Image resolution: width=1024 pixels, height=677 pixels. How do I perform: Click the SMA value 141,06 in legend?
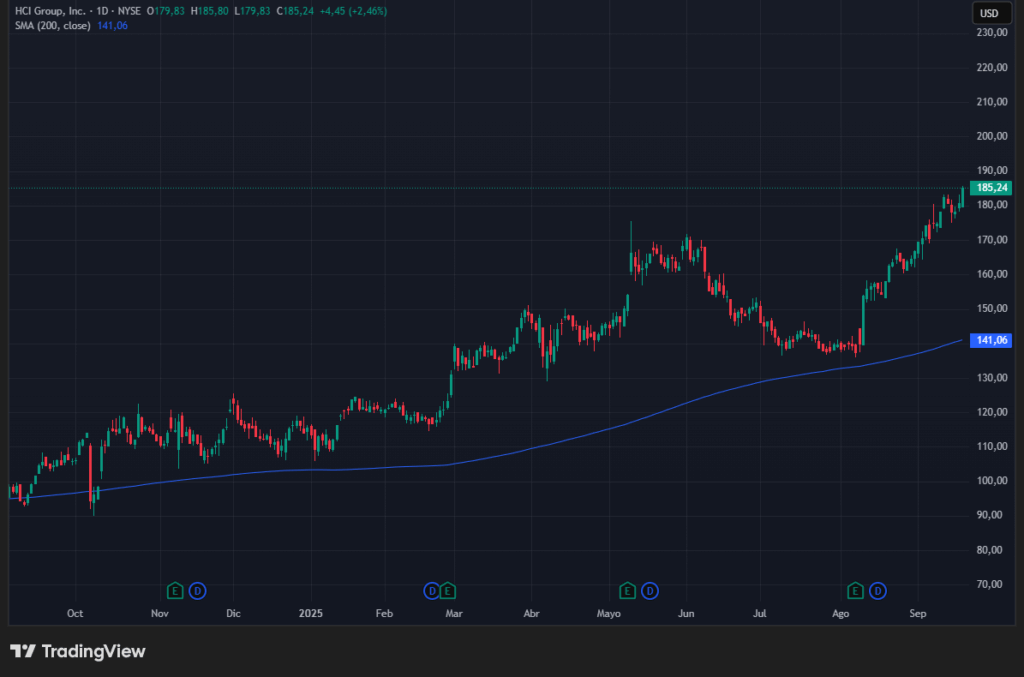114,26
